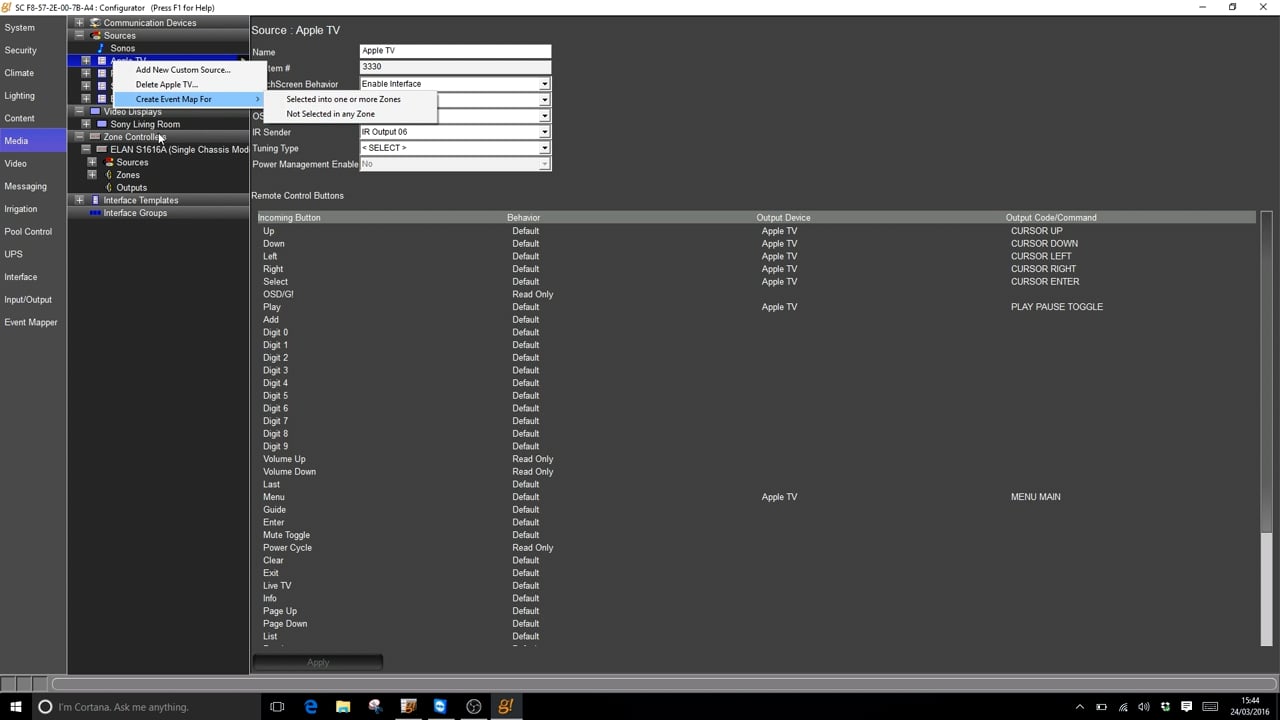
Task: Open File Explorer from the taskbar
Action: tap(343, 706)
